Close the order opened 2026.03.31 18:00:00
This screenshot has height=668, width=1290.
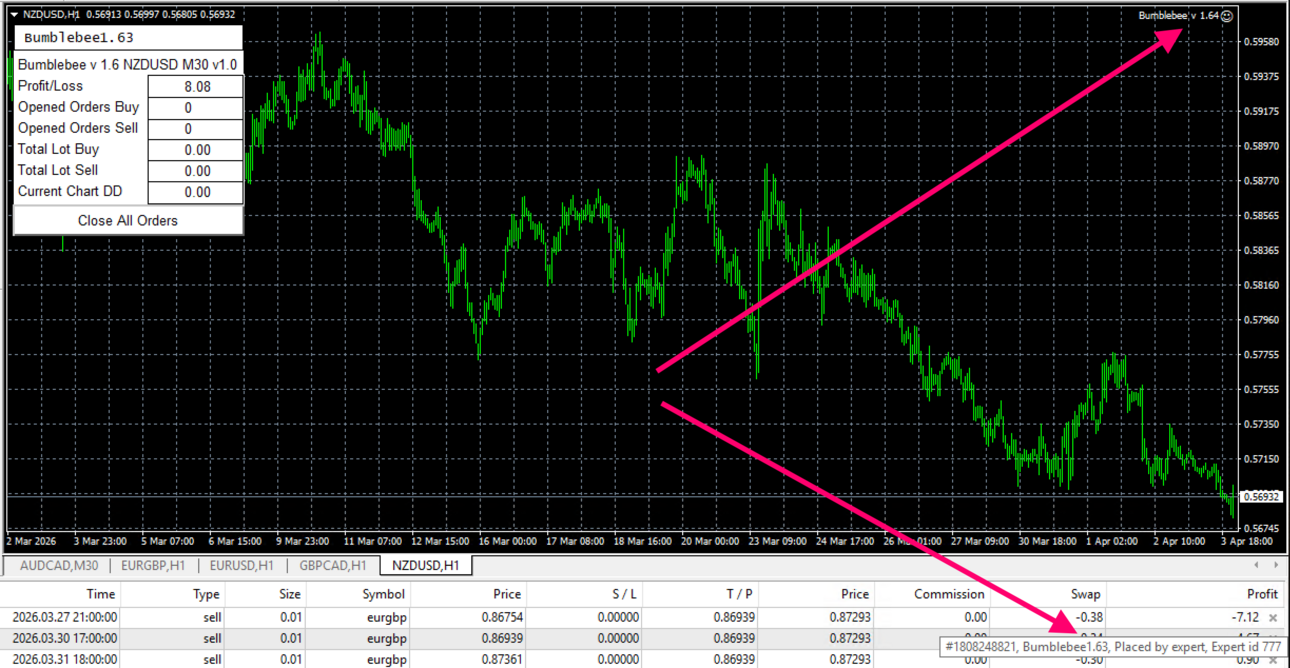[x=1273, y=660]
